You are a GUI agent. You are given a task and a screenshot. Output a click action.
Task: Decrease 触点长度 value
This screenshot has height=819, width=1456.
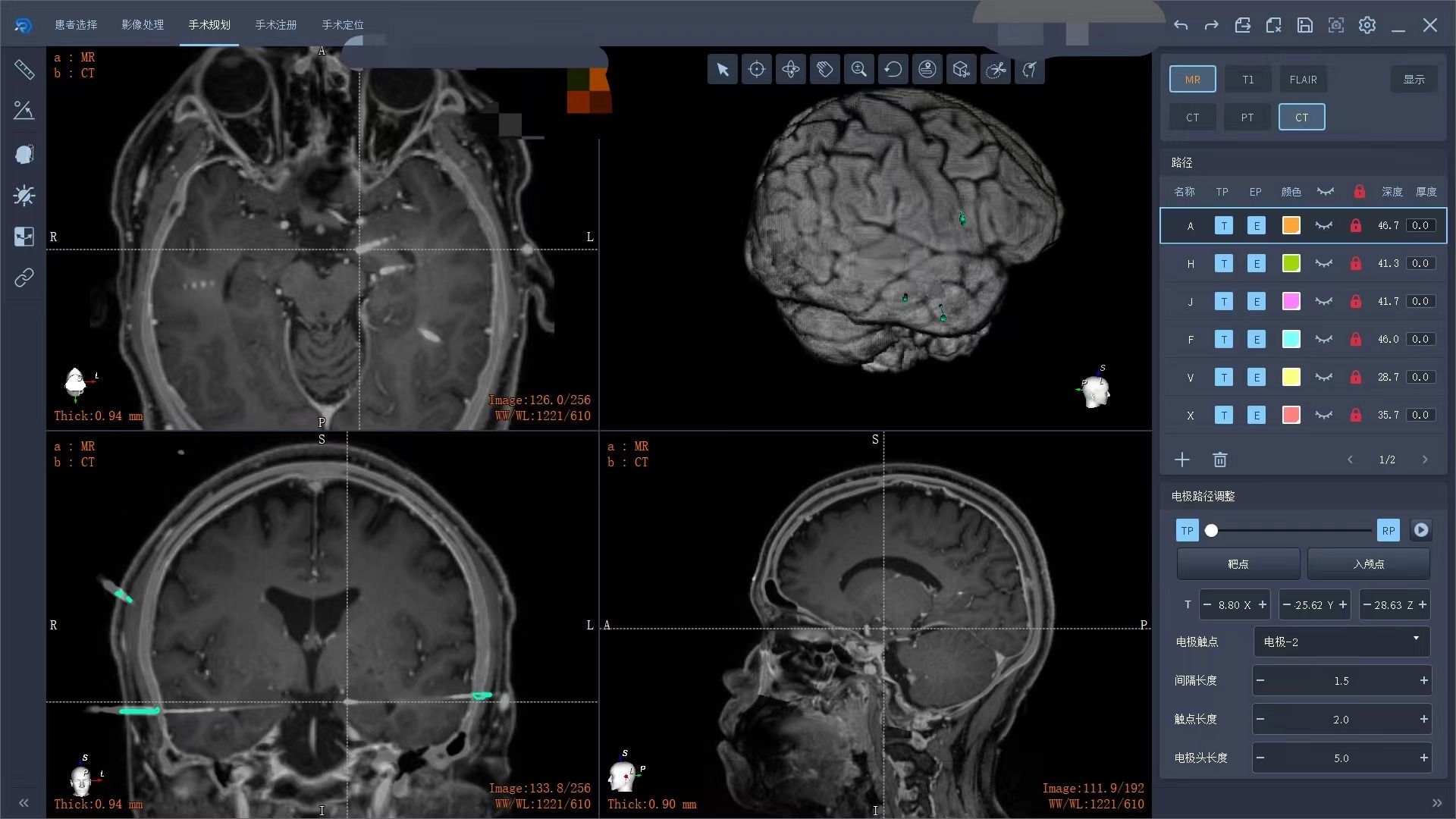[x=1260, y=720]
